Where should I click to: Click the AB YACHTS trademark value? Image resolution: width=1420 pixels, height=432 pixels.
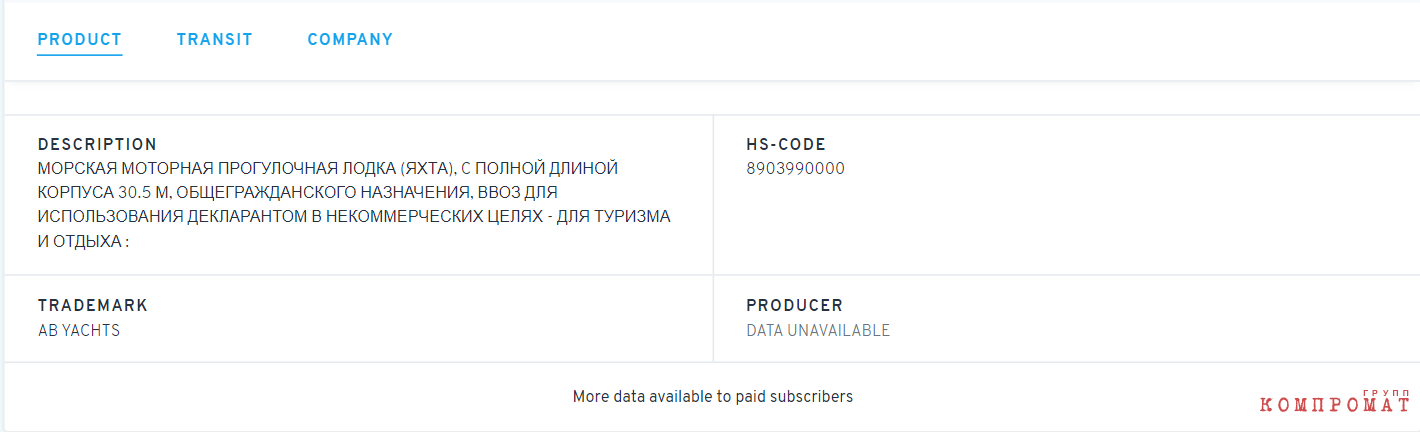click(79, 331)
